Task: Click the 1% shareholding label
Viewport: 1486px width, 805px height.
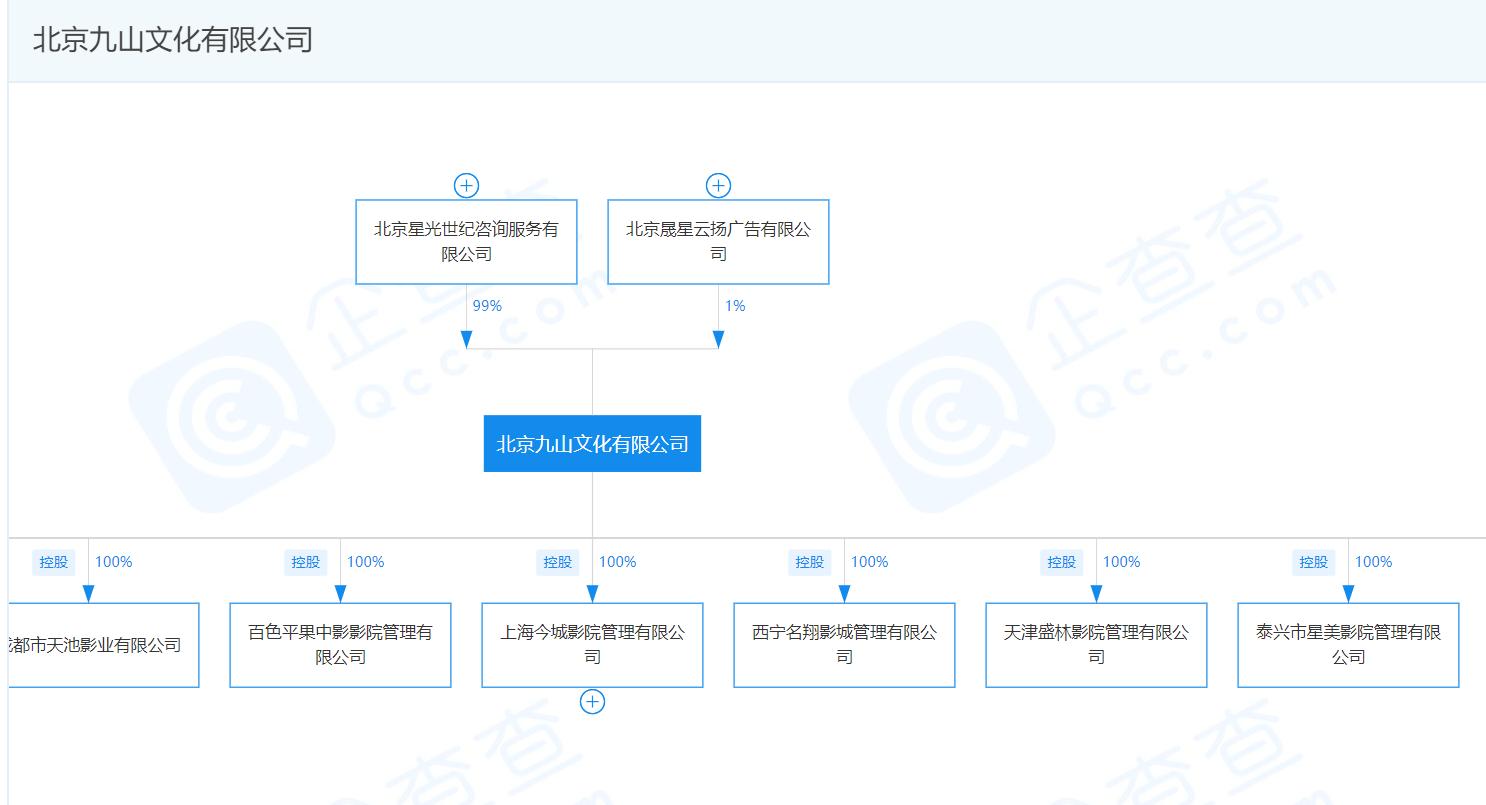Action: click(735, 306)
